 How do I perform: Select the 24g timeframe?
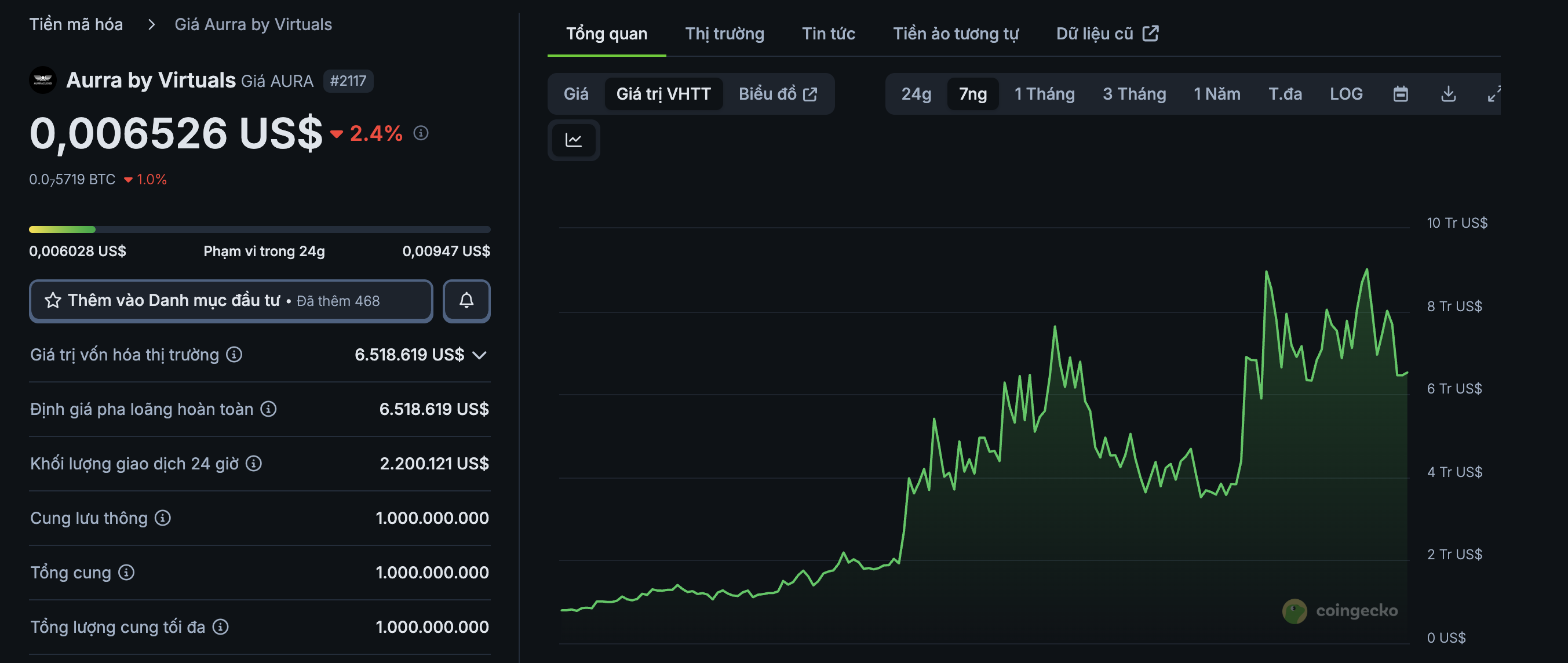click(x=916, y=94)
